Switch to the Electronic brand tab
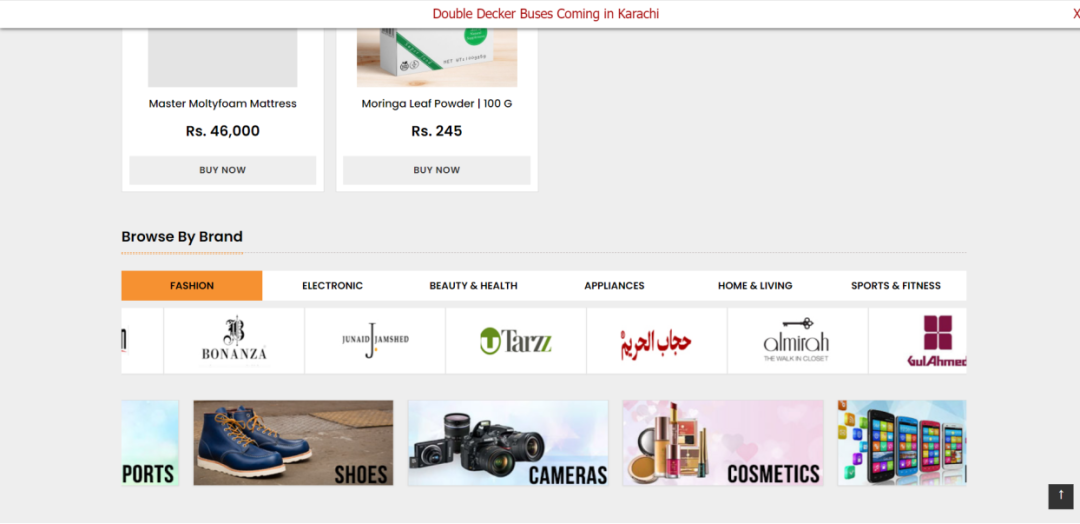 333,286
